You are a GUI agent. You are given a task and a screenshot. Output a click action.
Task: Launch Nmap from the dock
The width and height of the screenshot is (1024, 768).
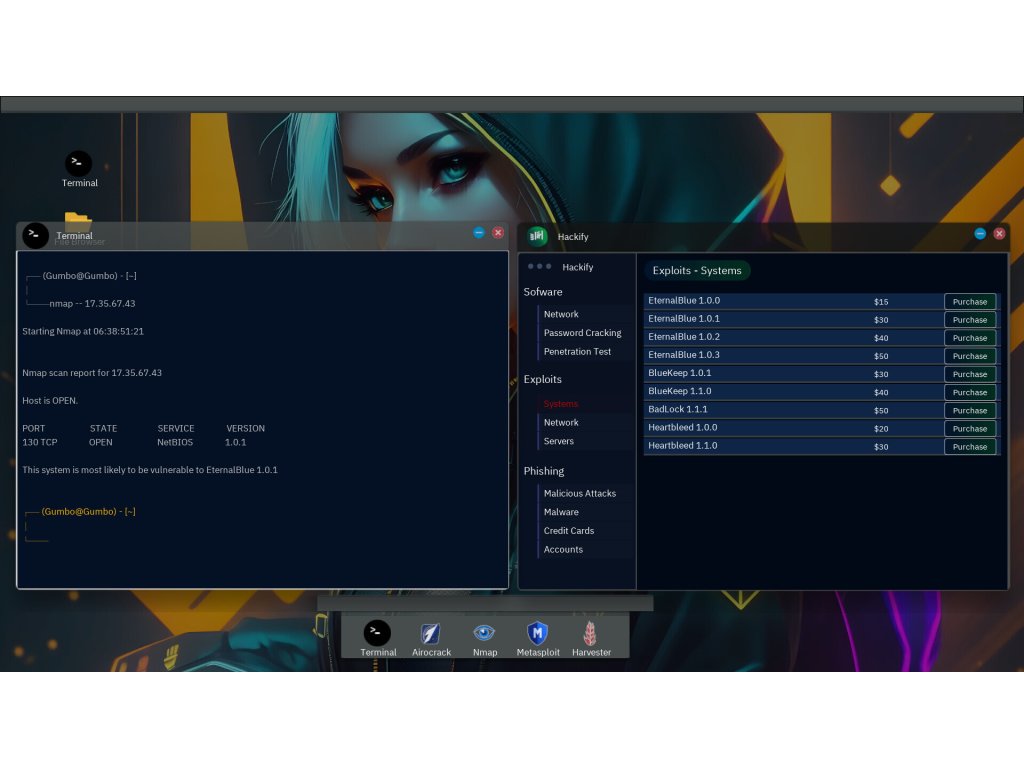[x=484, y=633]
